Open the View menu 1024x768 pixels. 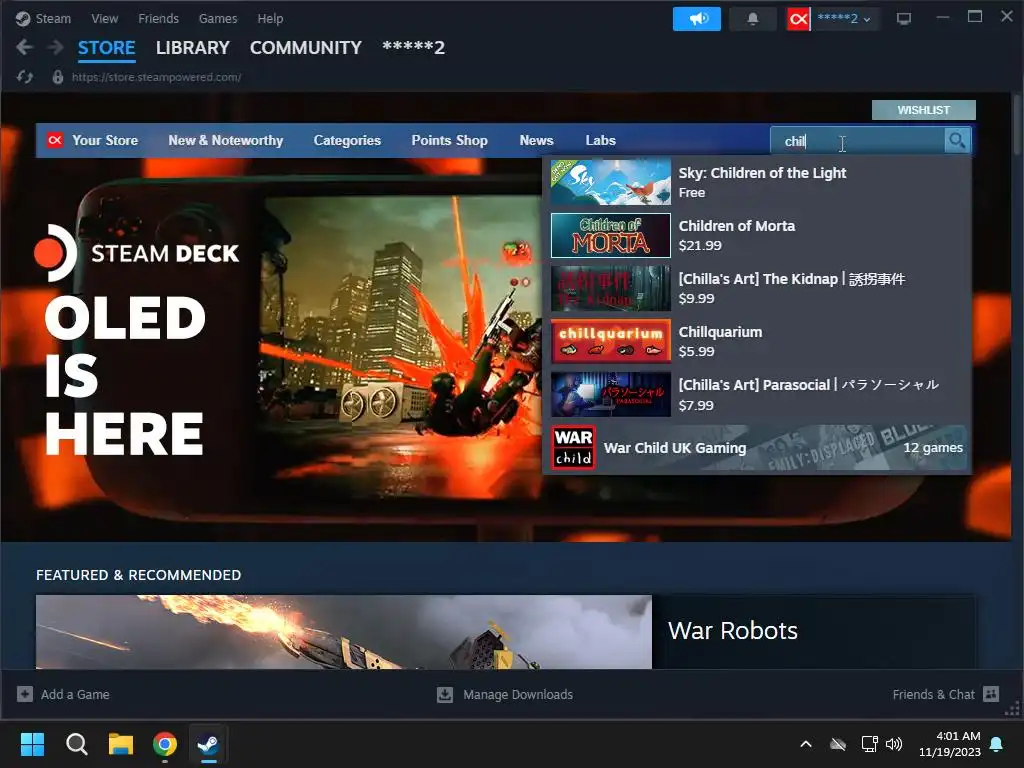[104, 18]
